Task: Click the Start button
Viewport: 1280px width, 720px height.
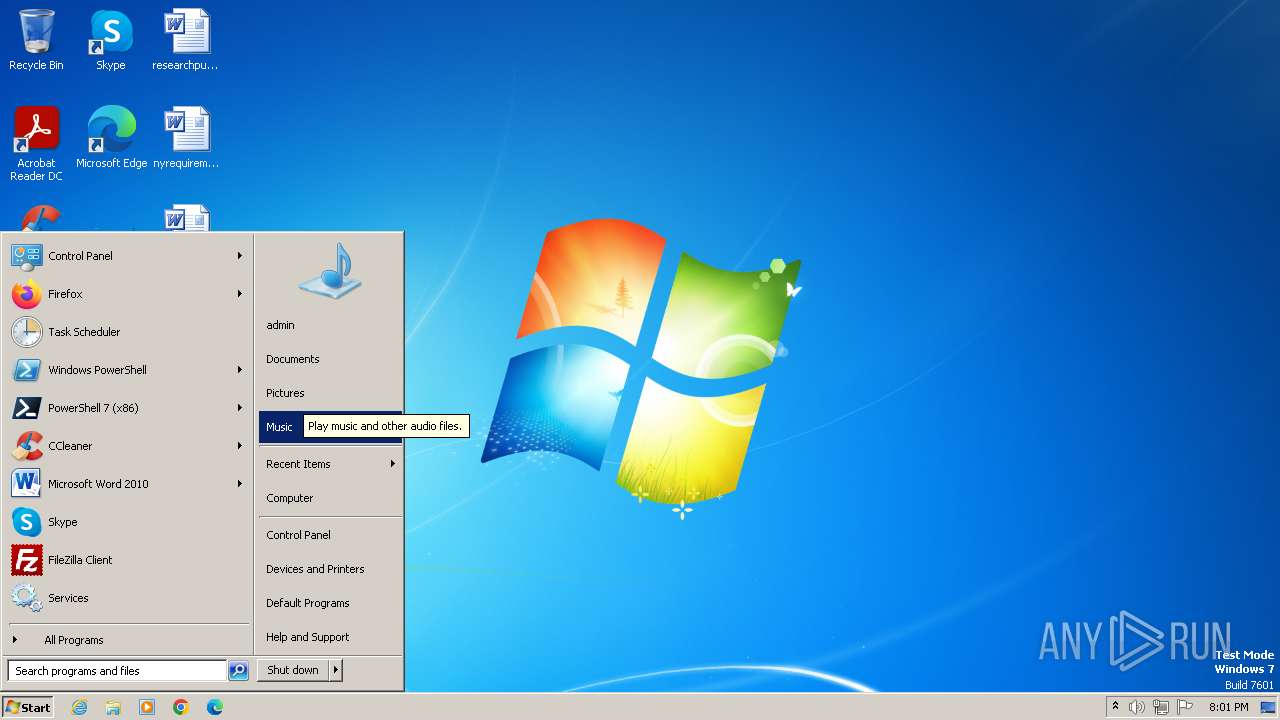Action: (x=28, y=707)
